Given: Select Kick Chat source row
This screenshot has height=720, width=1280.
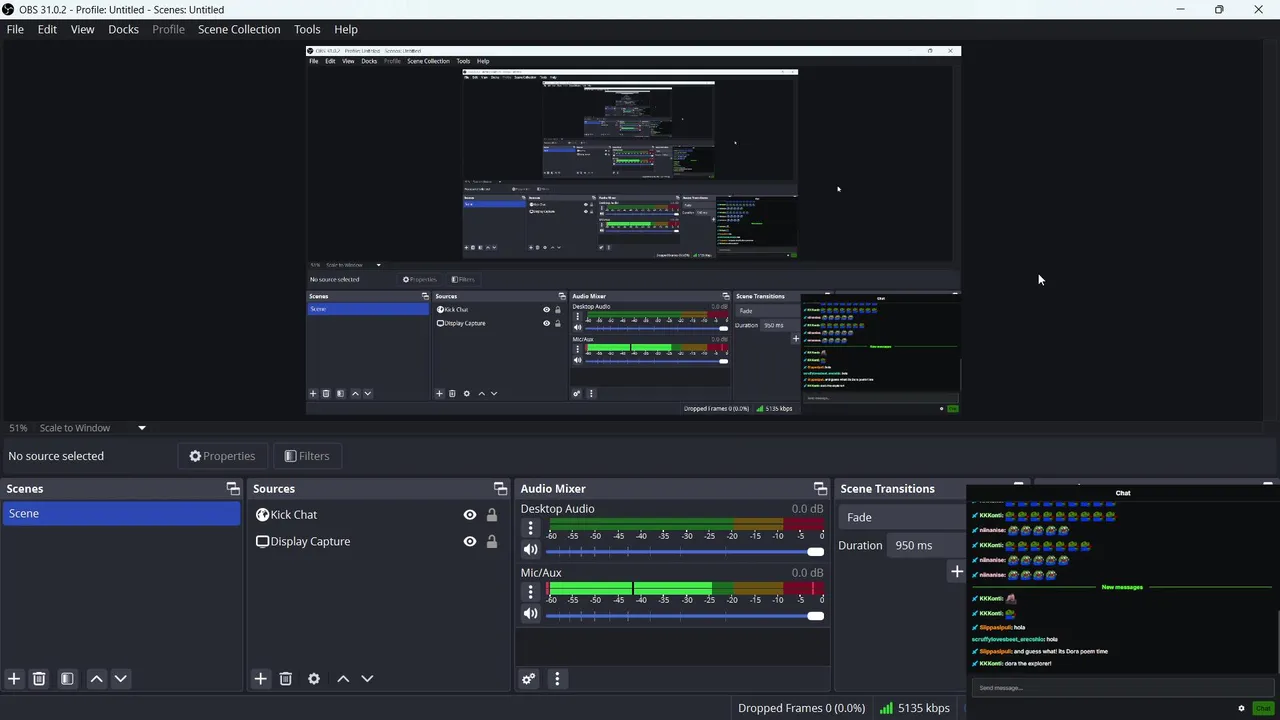Looking at the screenshot, I should (379, 515).
